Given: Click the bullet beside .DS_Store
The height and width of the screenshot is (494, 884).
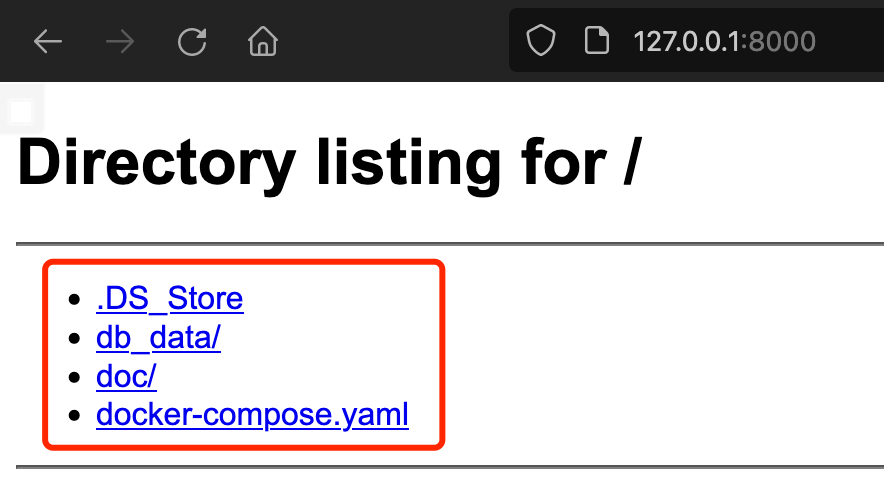Looking at the screenshot, I should (74, 299).
